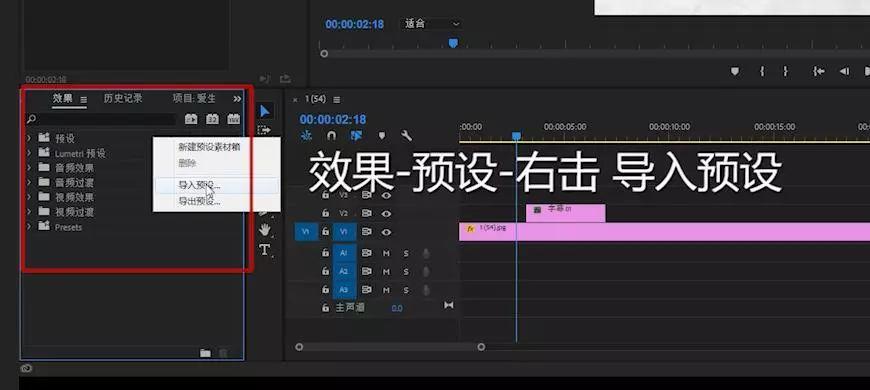Image resolution: width=870 pixels, height=390 pixels.
Task: Expand the 预设 folder
Action: point(29,138)
